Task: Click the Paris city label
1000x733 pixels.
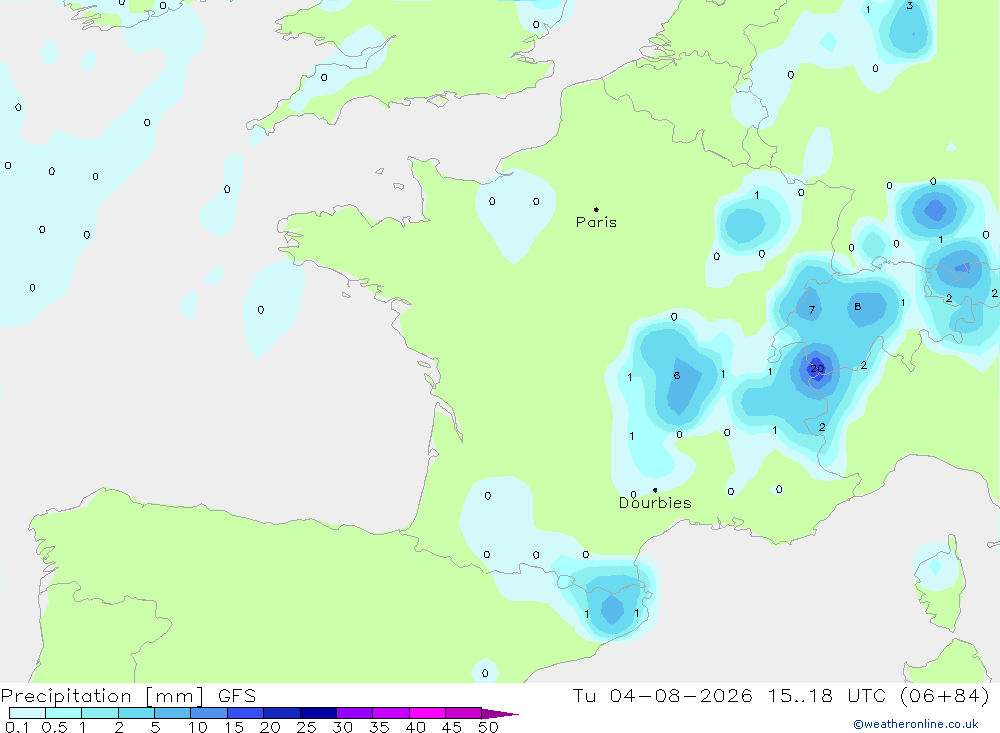Action: (596, 222)
